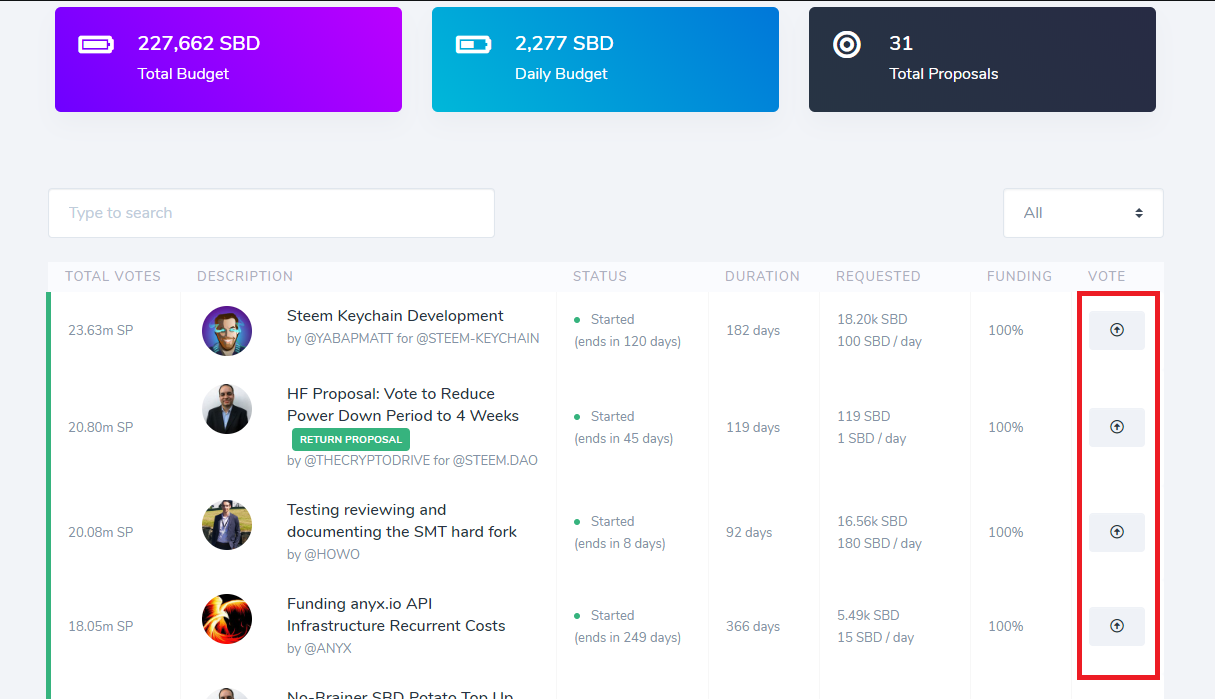1215x699 pixels.
Task: Click the 92 days duration cell
Action: click(749, 532)
